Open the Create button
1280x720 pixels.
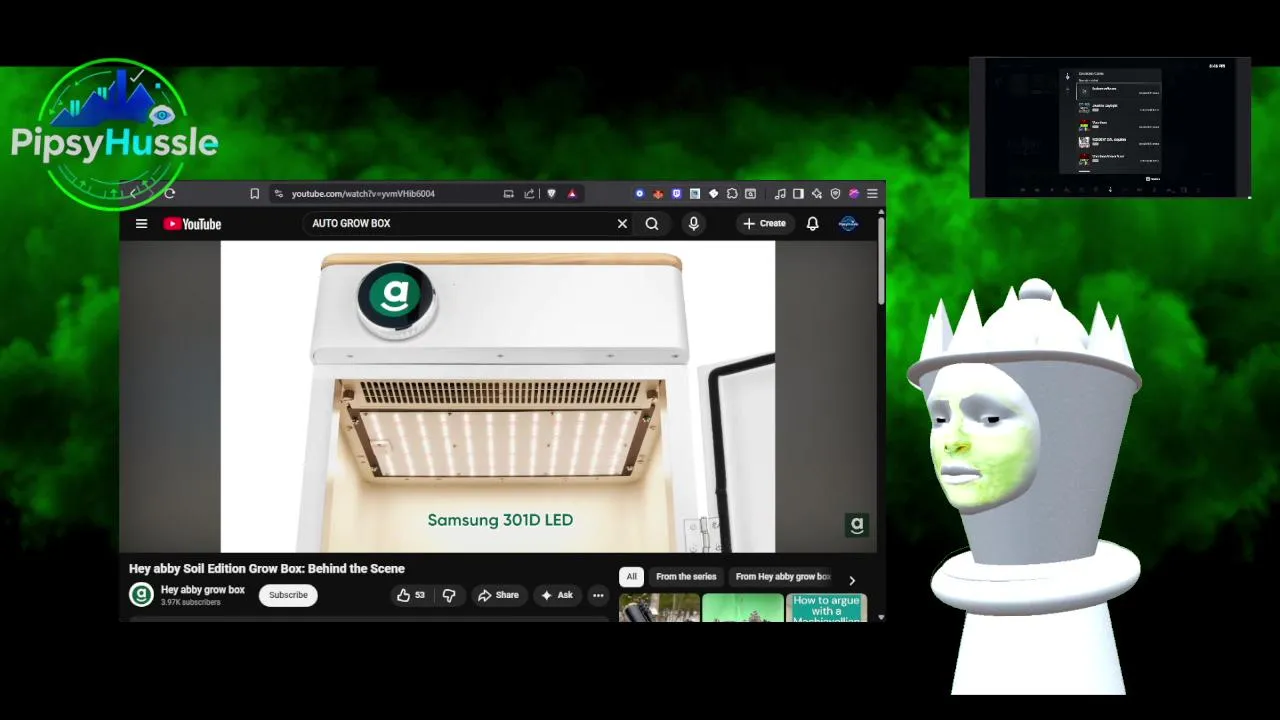pos(765,224)
